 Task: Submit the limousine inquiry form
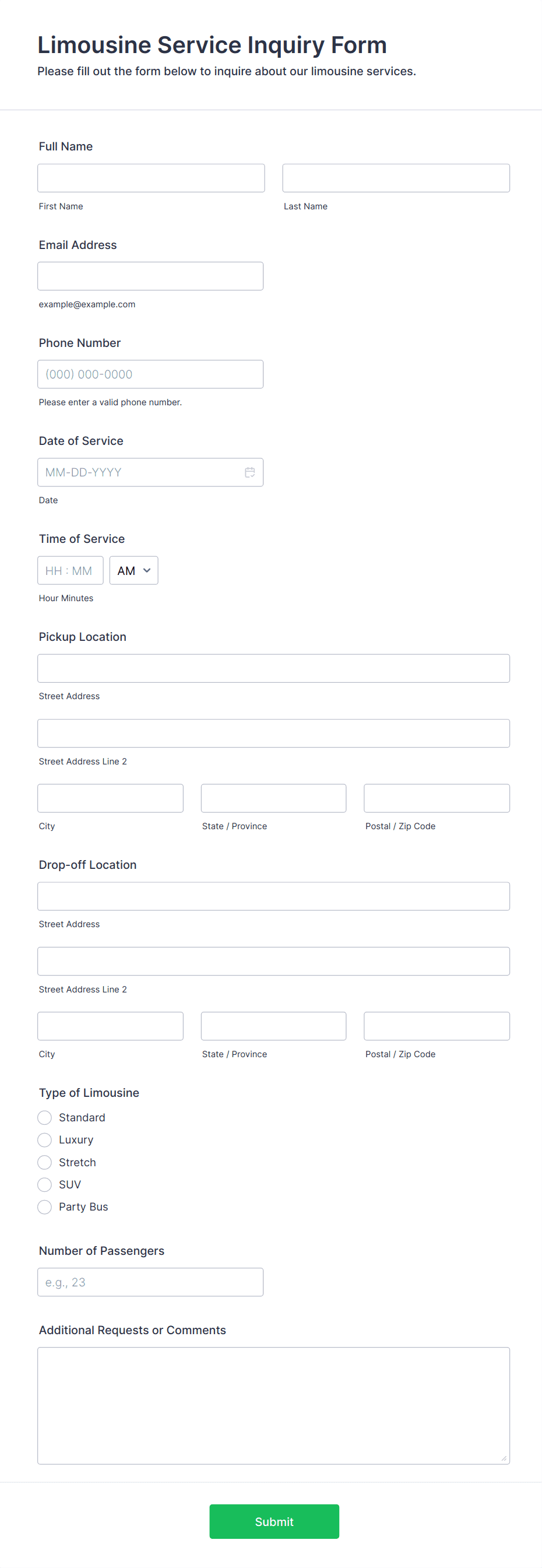click(x=274, y=1522)
